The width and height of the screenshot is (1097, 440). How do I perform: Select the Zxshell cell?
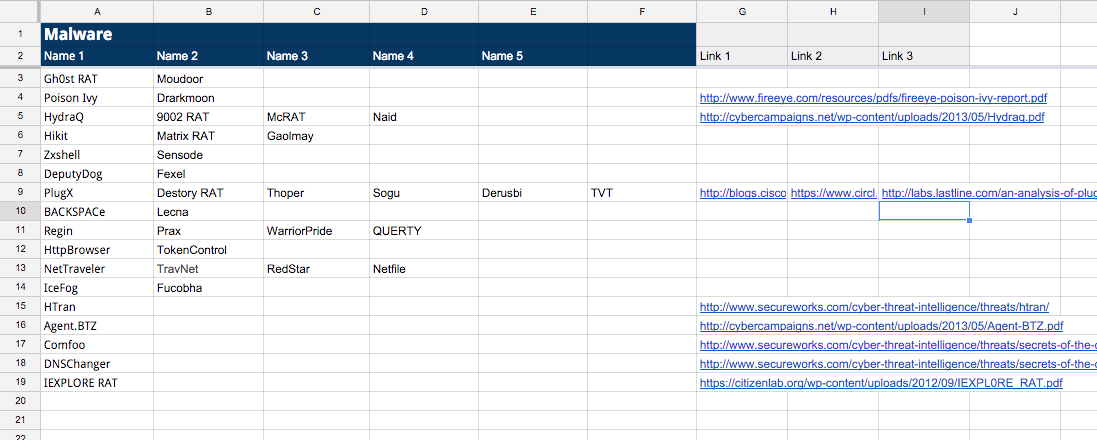[x=97, y=155]
